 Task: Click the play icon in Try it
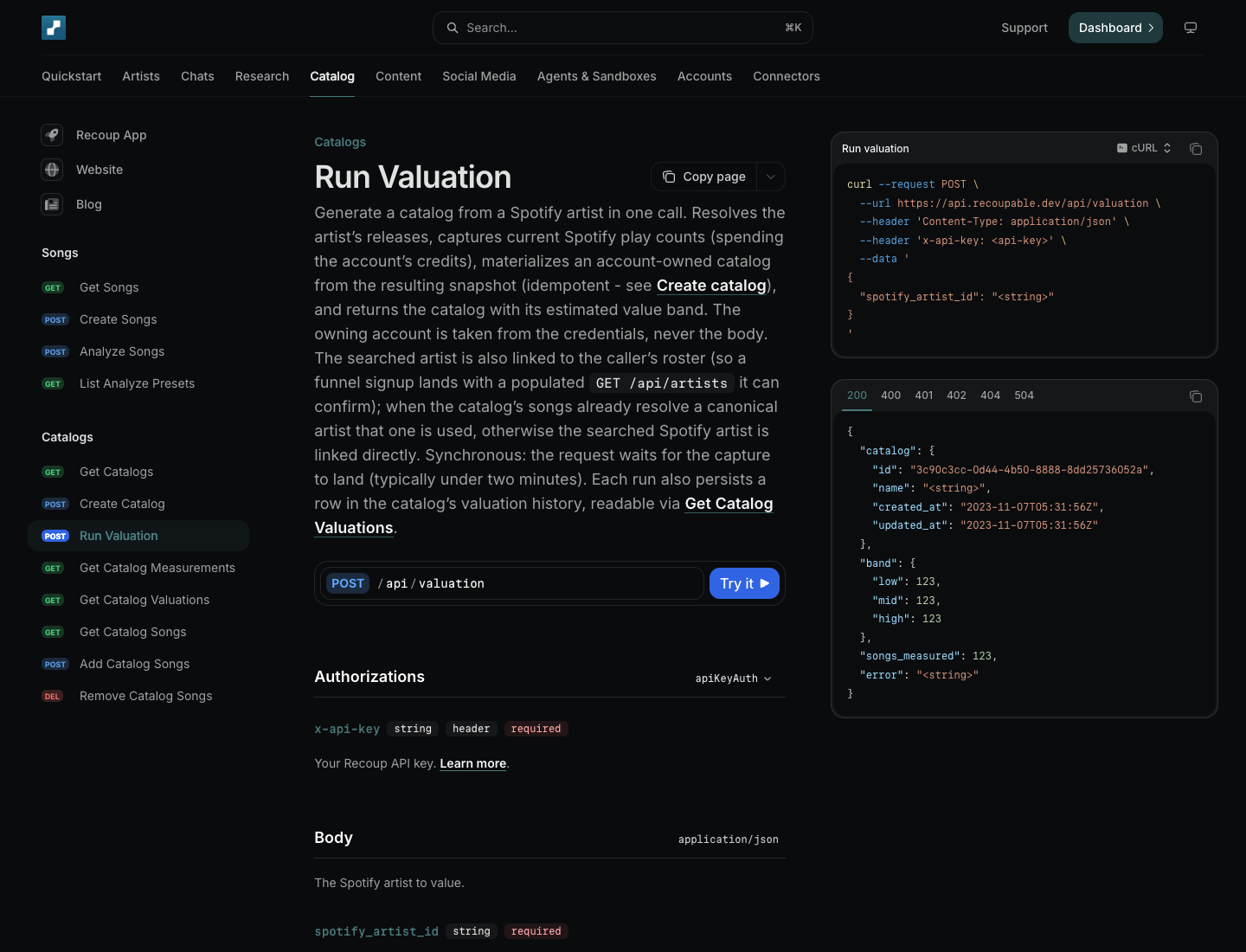(765, 583)
